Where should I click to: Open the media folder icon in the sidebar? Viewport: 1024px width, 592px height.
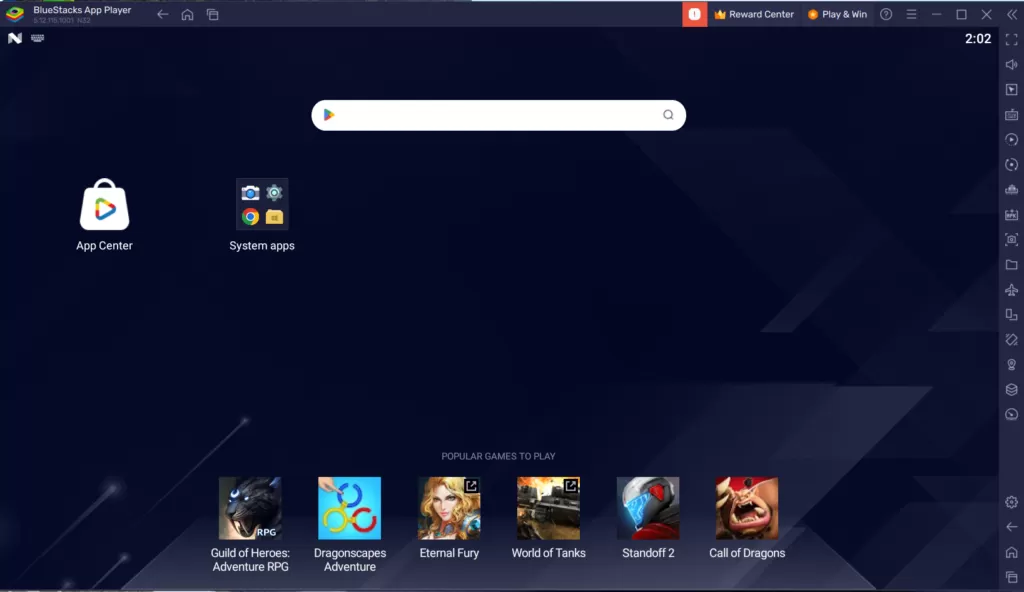[1011, 265]
